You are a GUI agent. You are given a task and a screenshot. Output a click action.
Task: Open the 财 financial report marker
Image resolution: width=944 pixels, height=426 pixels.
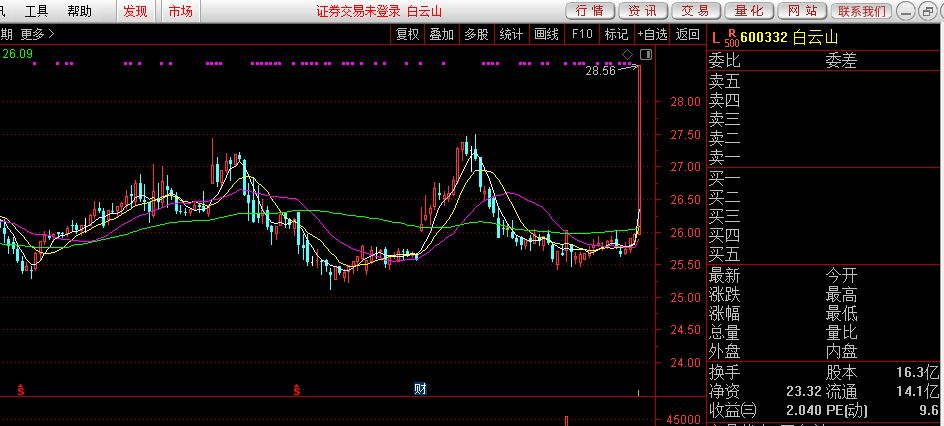tap(420, 389)
